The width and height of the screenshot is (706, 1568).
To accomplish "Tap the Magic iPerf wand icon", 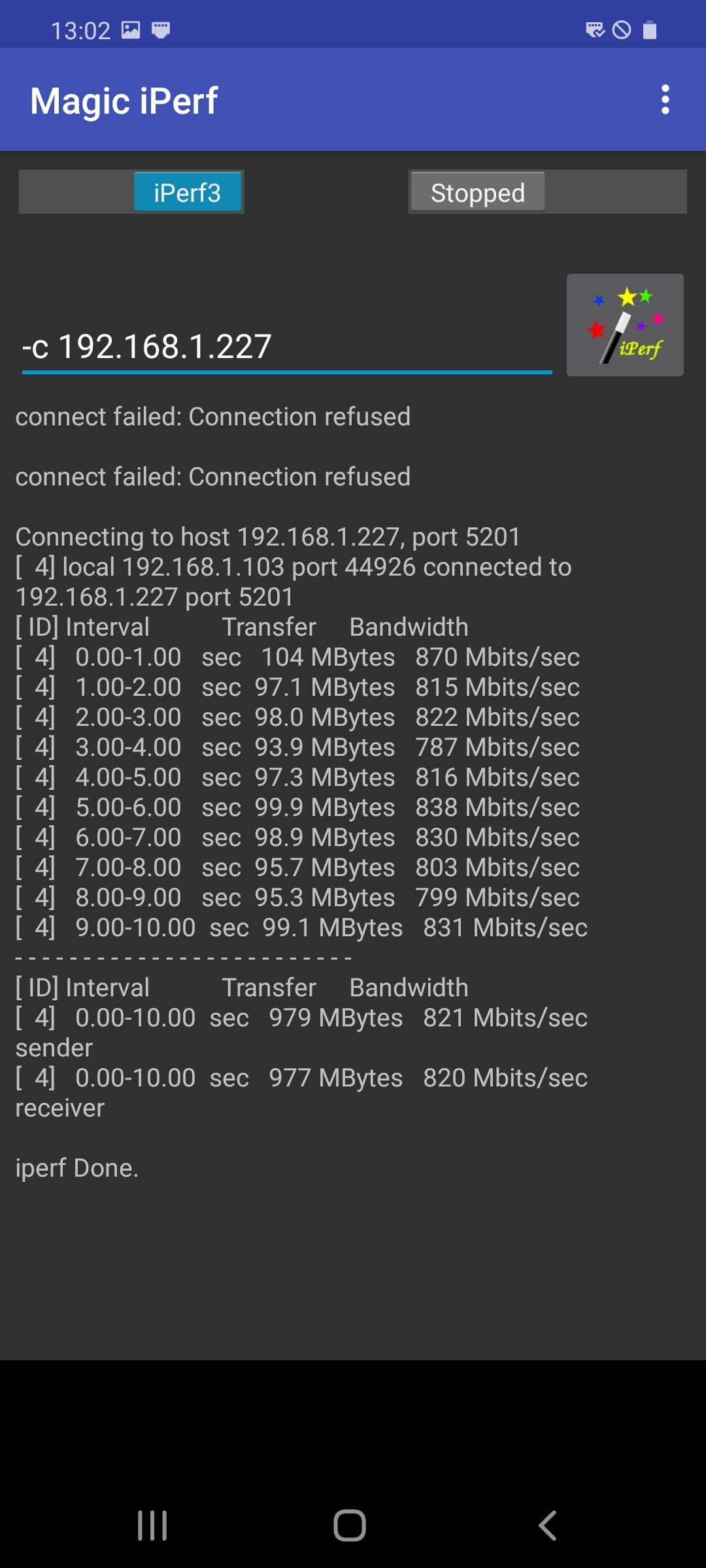I will coord(625,325).
